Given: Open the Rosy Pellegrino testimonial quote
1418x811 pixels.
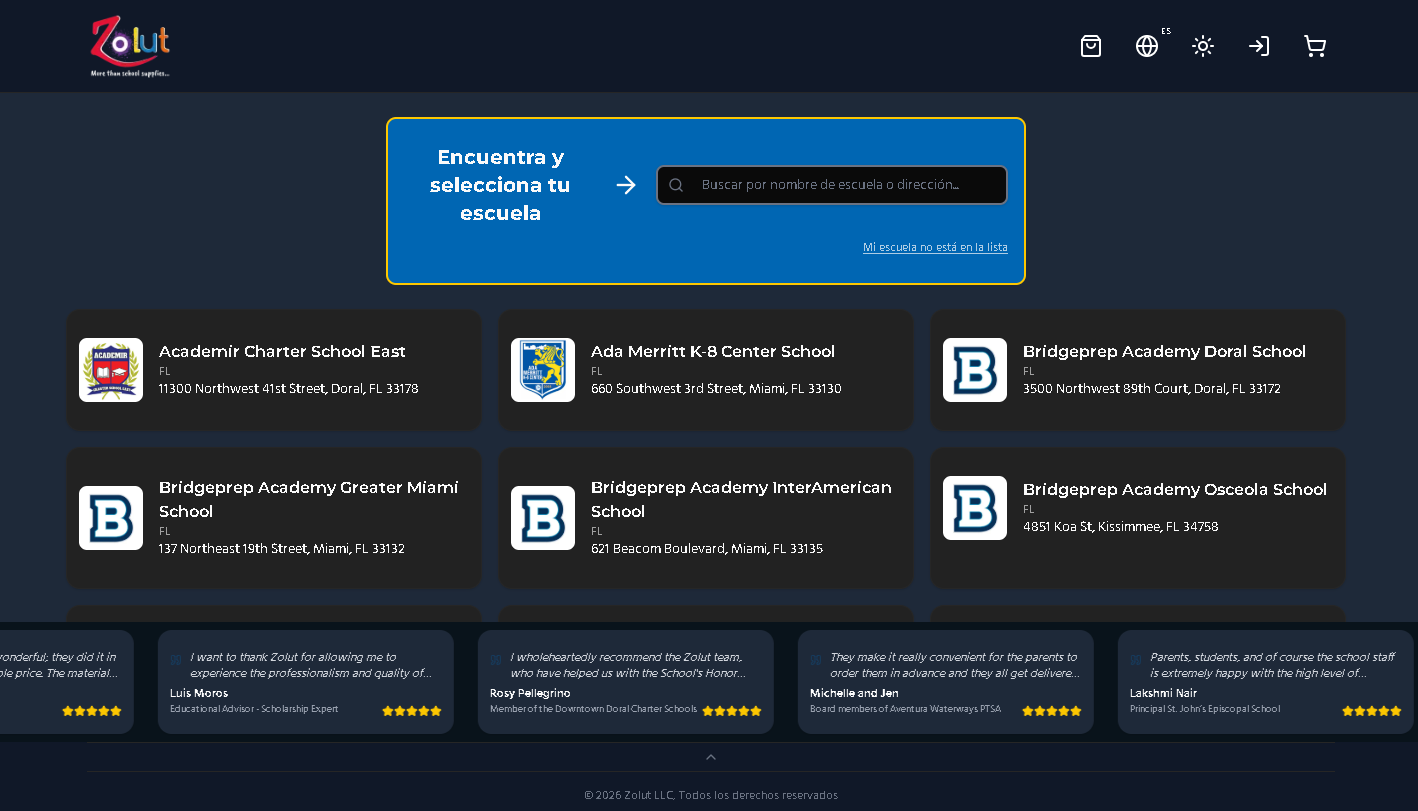Looking at the screenshot, I should click(x=628, y=665).
